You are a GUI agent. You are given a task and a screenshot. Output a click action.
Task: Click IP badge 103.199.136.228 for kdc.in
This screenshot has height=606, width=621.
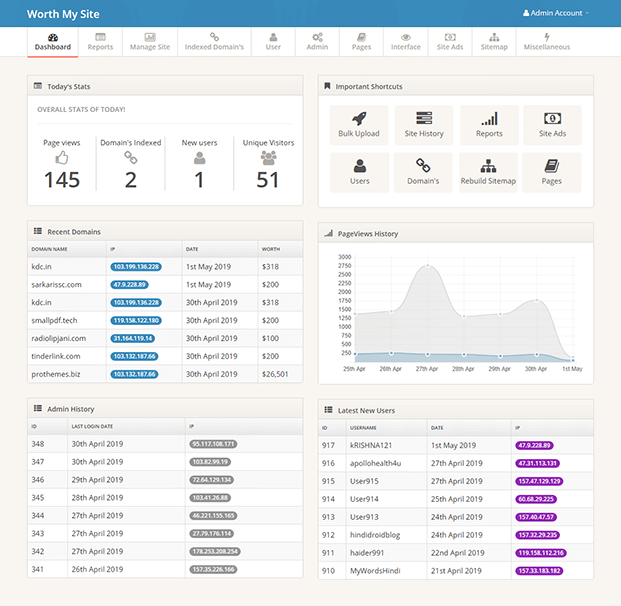pyautogui.click(x=136, y=267)
